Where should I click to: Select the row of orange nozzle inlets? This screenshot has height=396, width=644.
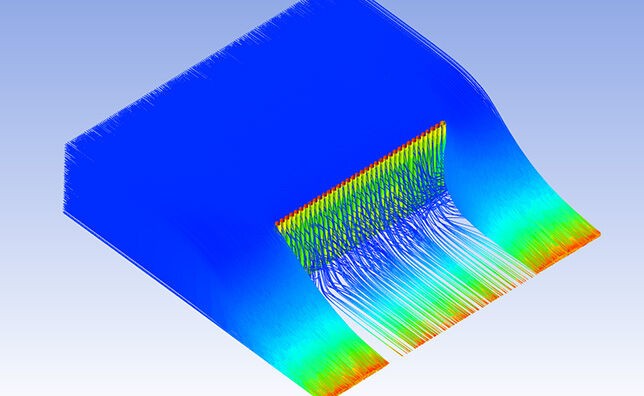click(x=360, y=173)
